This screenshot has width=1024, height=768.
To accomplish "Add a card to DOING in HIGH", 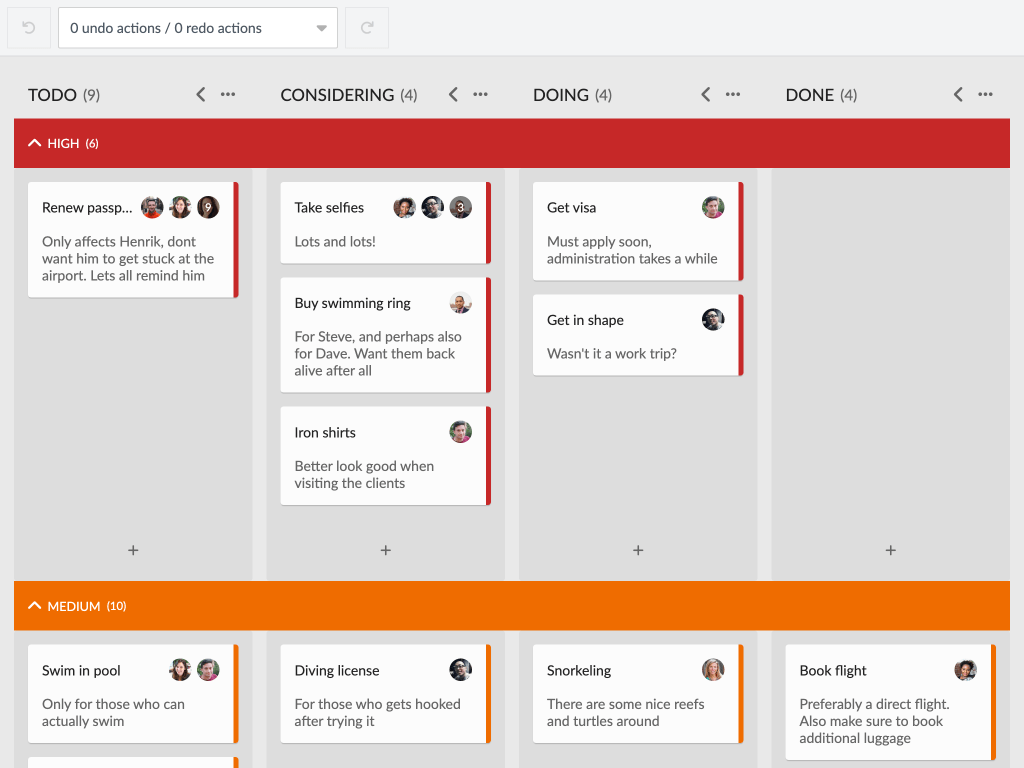I will (638, 551).
